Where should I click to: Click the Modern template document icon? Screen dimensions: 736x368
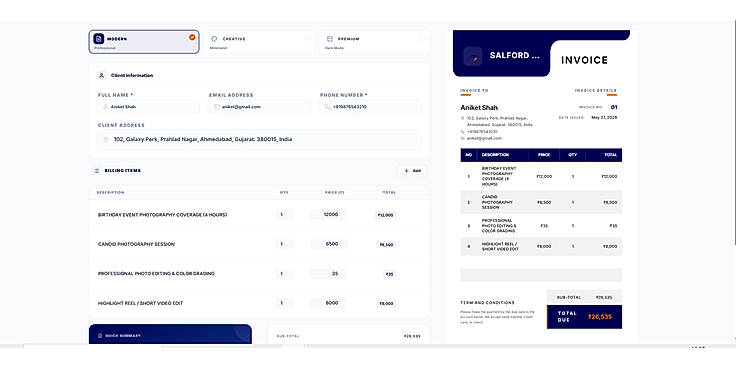click(99, 39)
